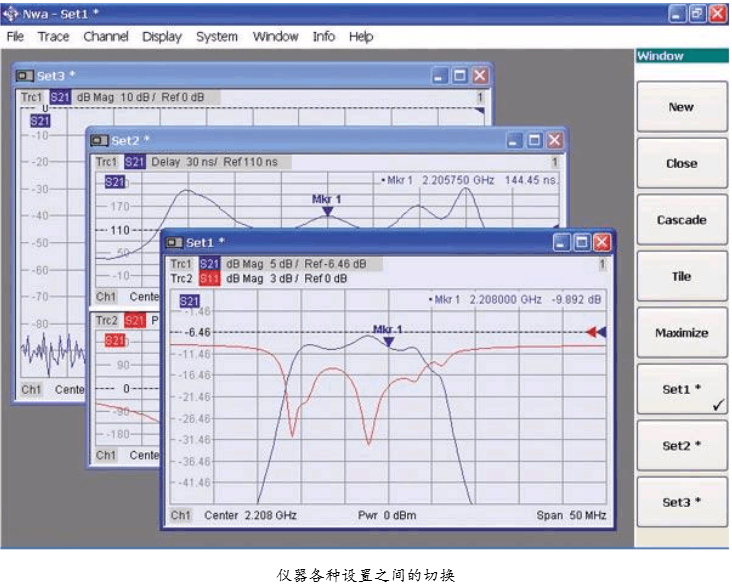Screen dimensions: 732x588
Task: Open the Display menu
Action: 161,37
